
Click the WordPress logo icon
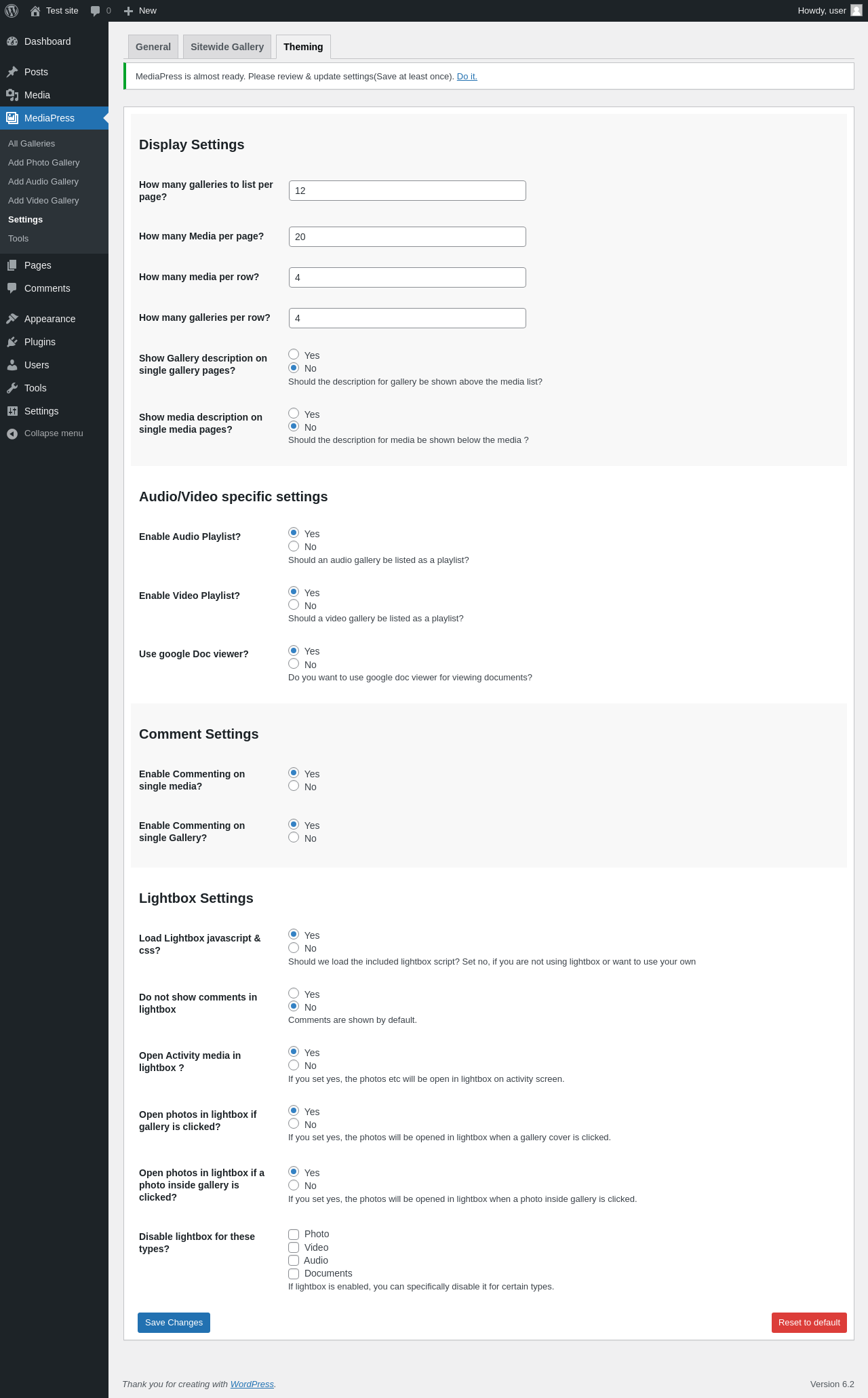tap(12, 11)
